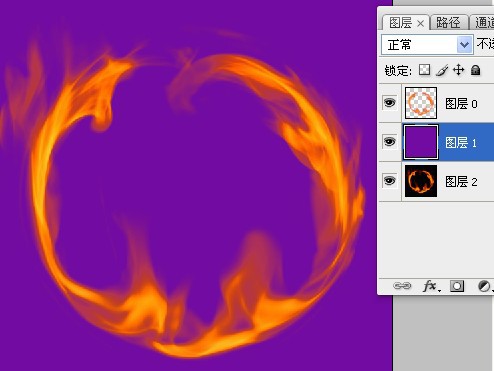Screen dimensions: 494x371
Task: Click the 图层 1 layer name
Action: click(x=461, y=143)
